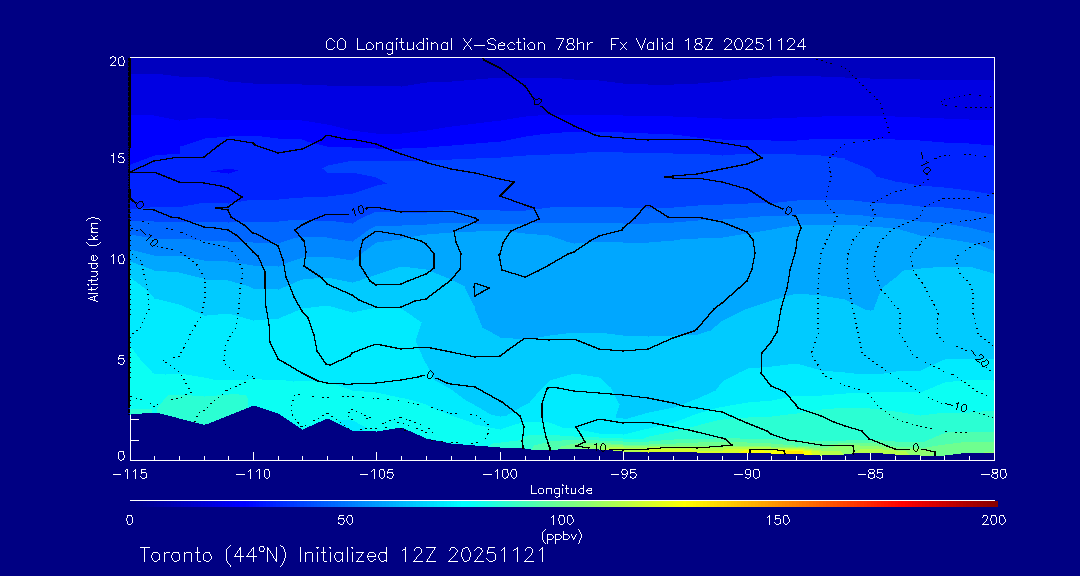This screenshot has height=576, width=1080.
Task: Click the colorbar's 50 value label
Action: 345,520
